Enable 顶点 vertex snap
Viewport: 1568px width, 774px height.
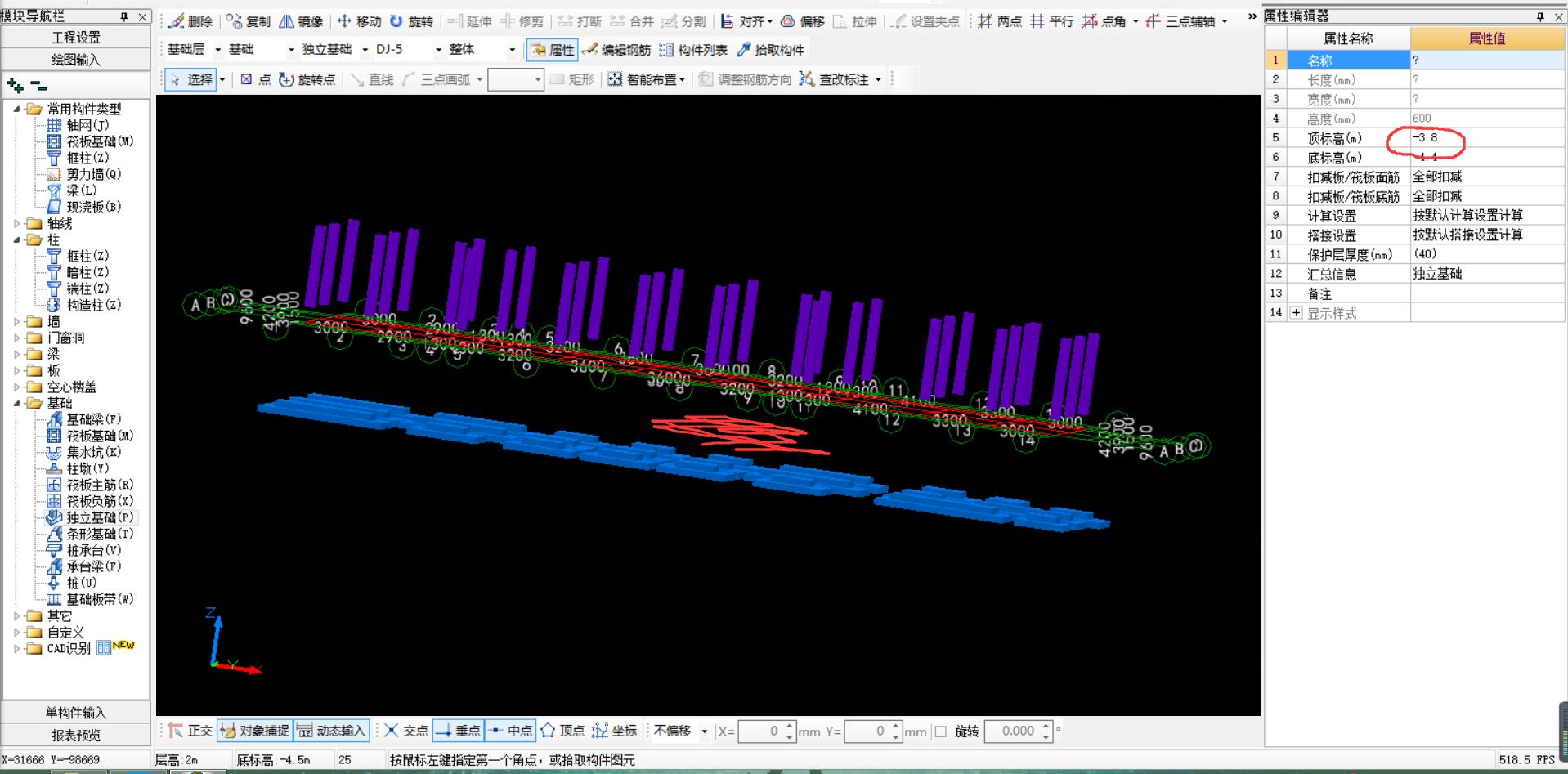coord(562,731)
